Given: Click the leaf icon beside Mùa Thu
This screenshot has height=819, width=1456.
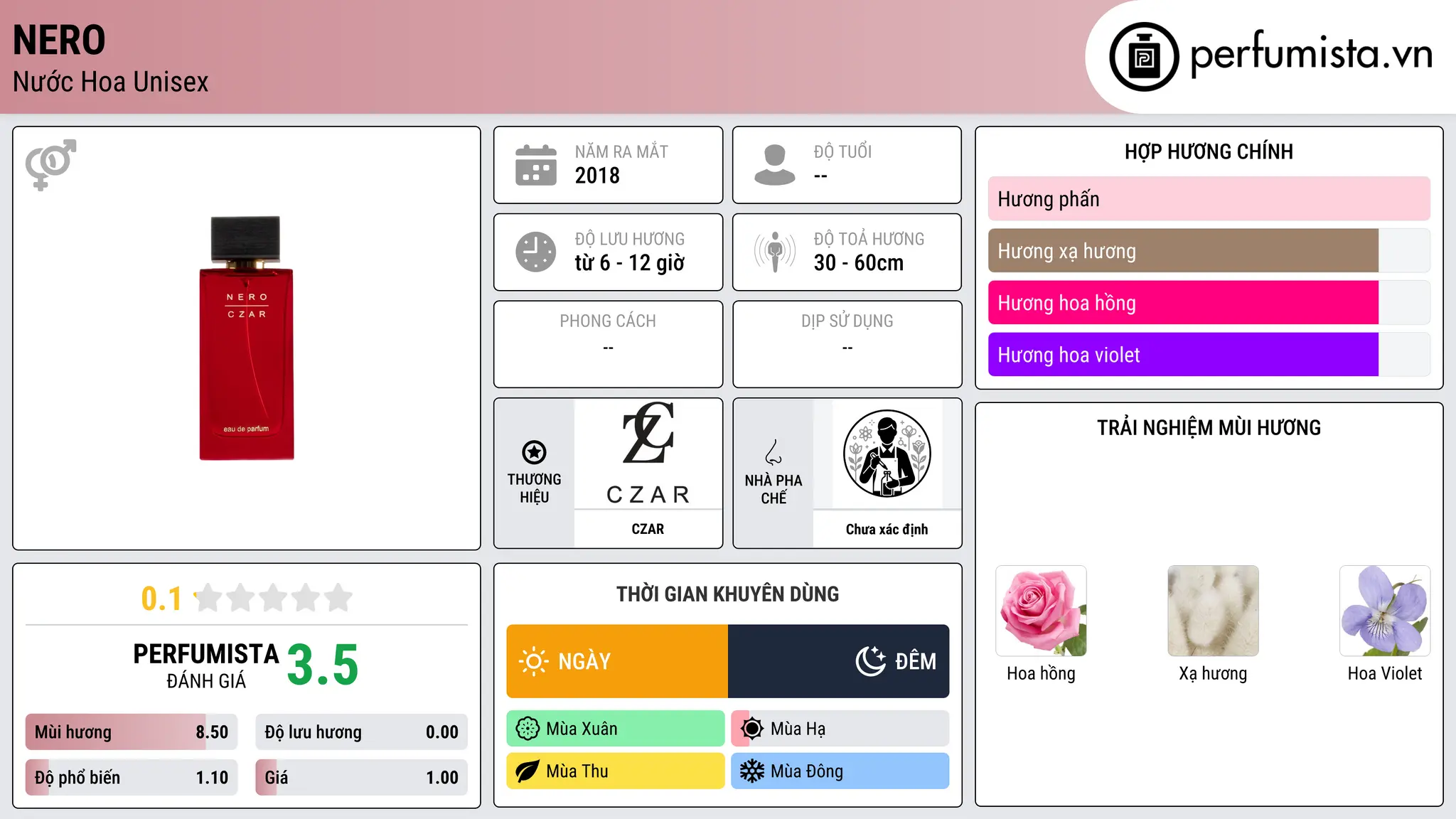Looking at the screenshot, I should pyautogui.click(x=528, y=771).
